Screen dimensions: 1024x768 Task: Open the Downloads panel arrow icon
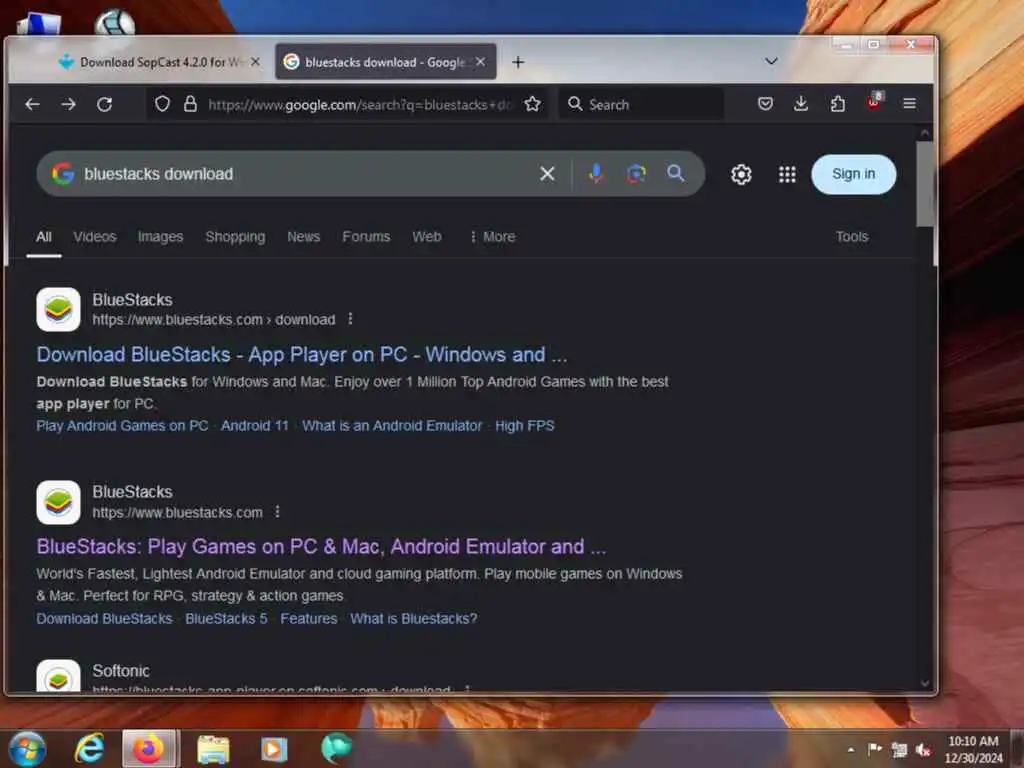tap(801, 104)
